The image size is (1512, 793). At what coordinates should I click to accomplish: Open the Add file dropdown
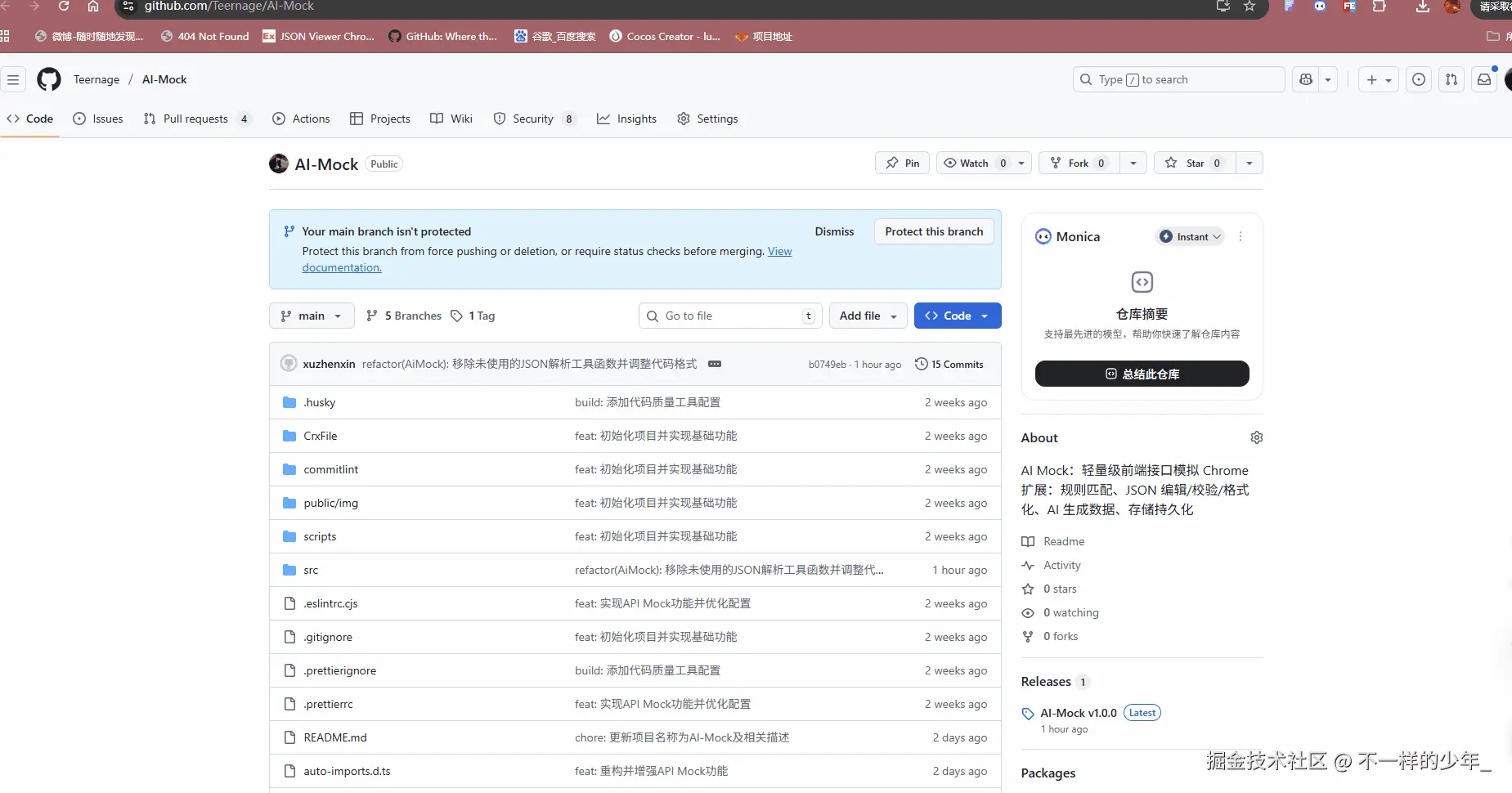point(868,316)
